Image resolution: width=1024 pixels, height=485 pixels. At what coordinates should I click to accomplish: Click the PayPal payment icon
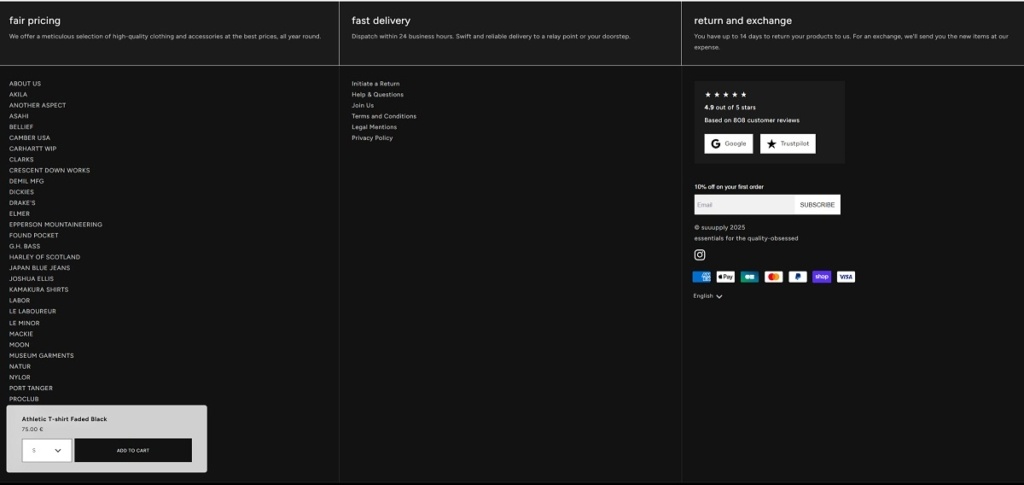click(x=798, y=277)
